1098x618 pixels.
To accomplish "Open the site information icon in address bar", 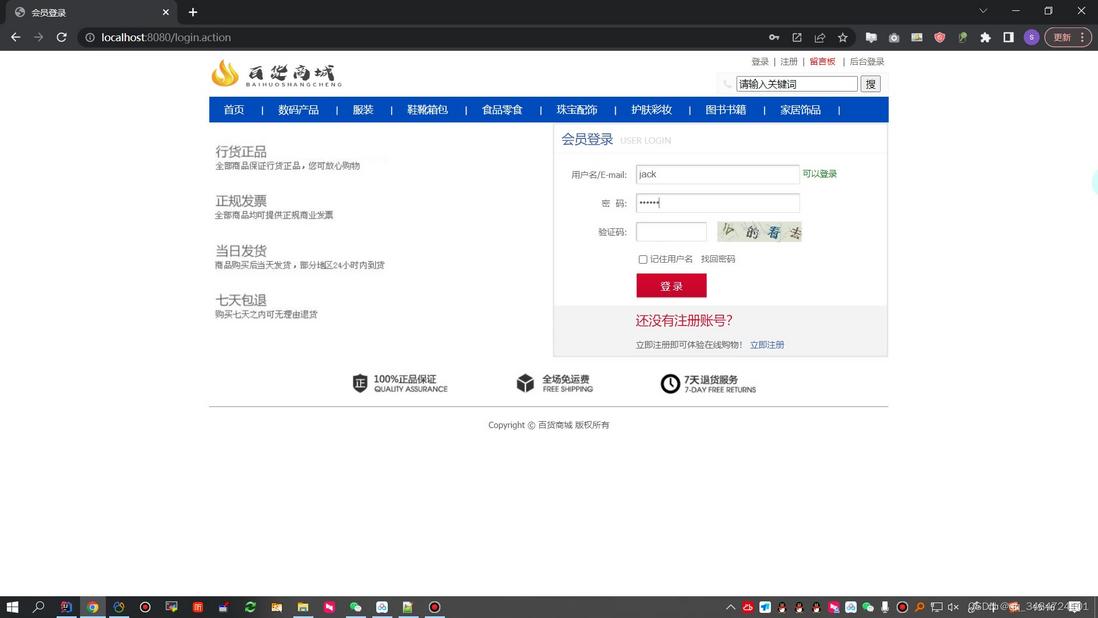I will pos(90,37).
